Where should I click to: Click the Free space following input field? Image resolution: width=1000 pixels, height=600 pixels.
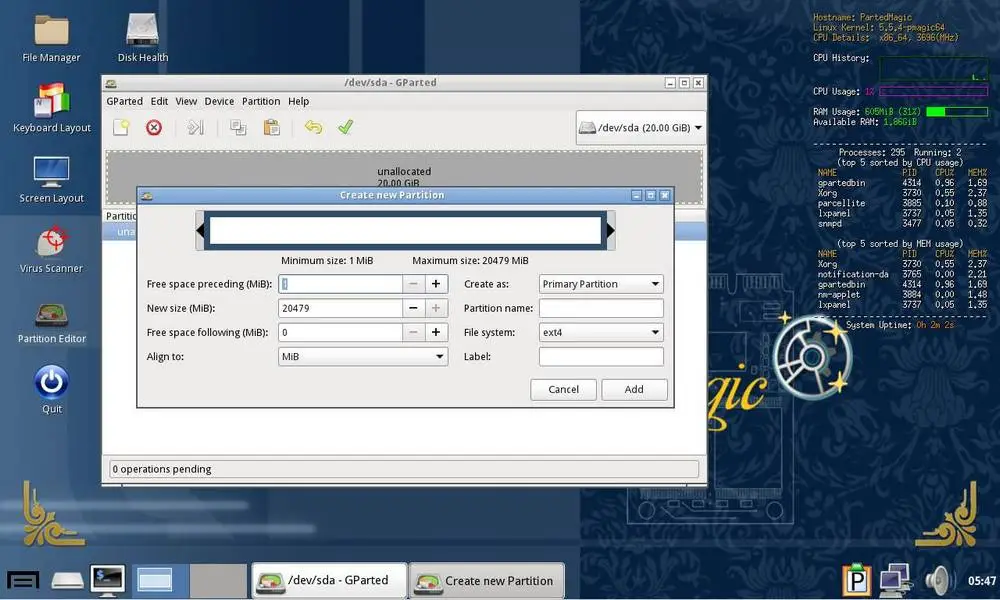[341, 332]
